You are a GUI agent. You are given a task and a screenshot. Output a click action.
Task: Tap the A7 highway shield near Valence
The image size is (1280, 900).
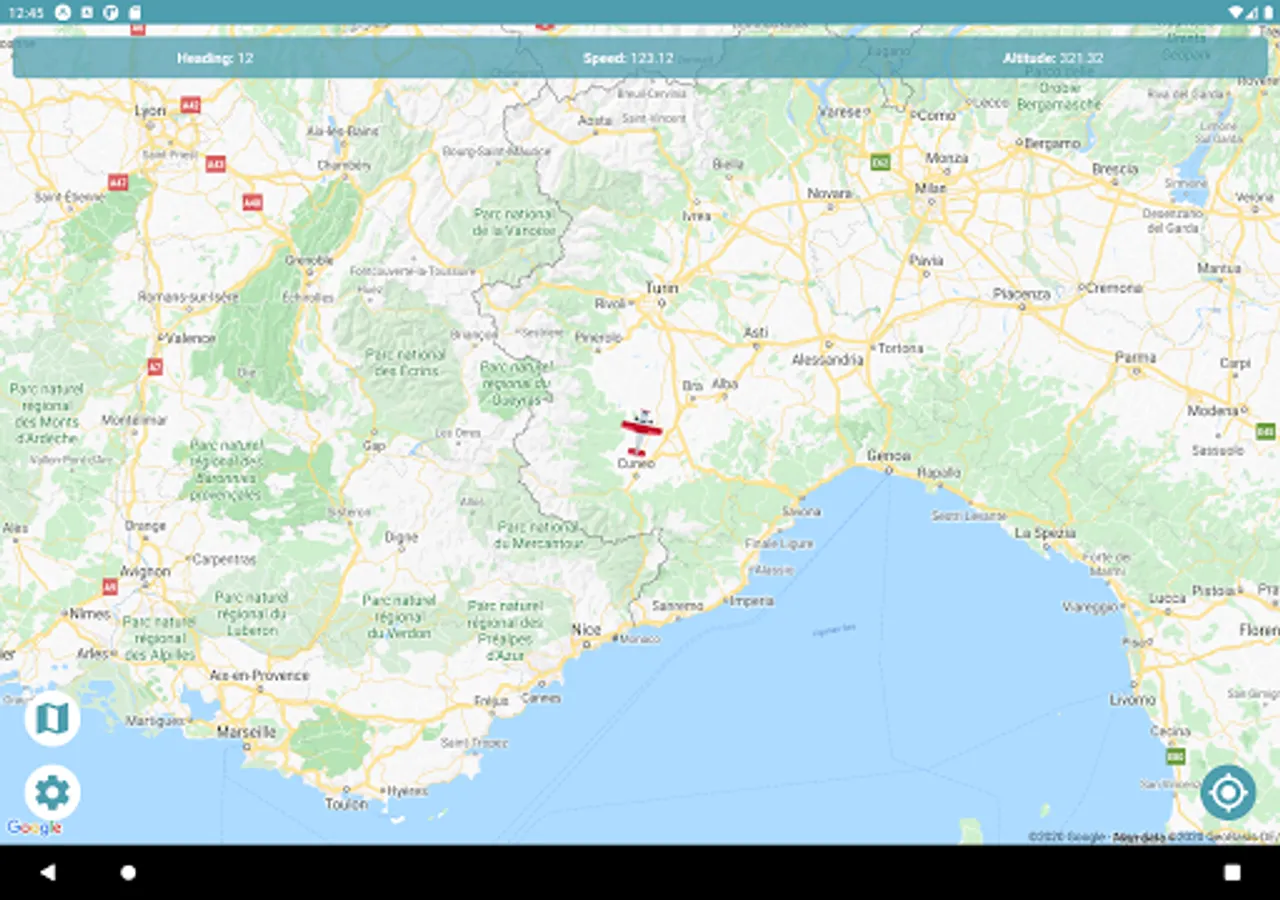tap(155, 366)
